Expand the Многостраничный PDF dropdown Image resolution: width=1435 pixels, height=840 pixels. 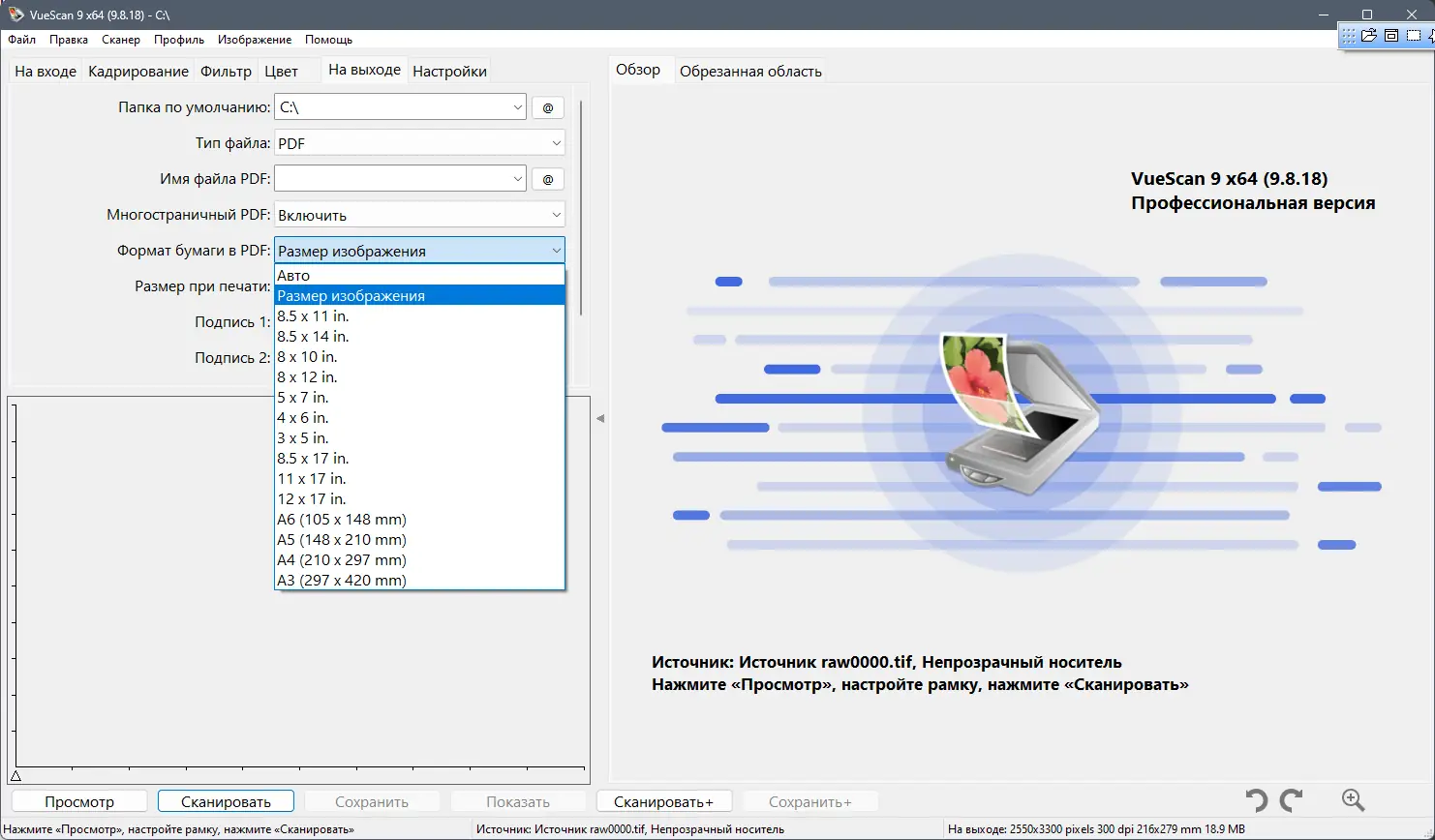pyautogui.click(x=558, y=214)
